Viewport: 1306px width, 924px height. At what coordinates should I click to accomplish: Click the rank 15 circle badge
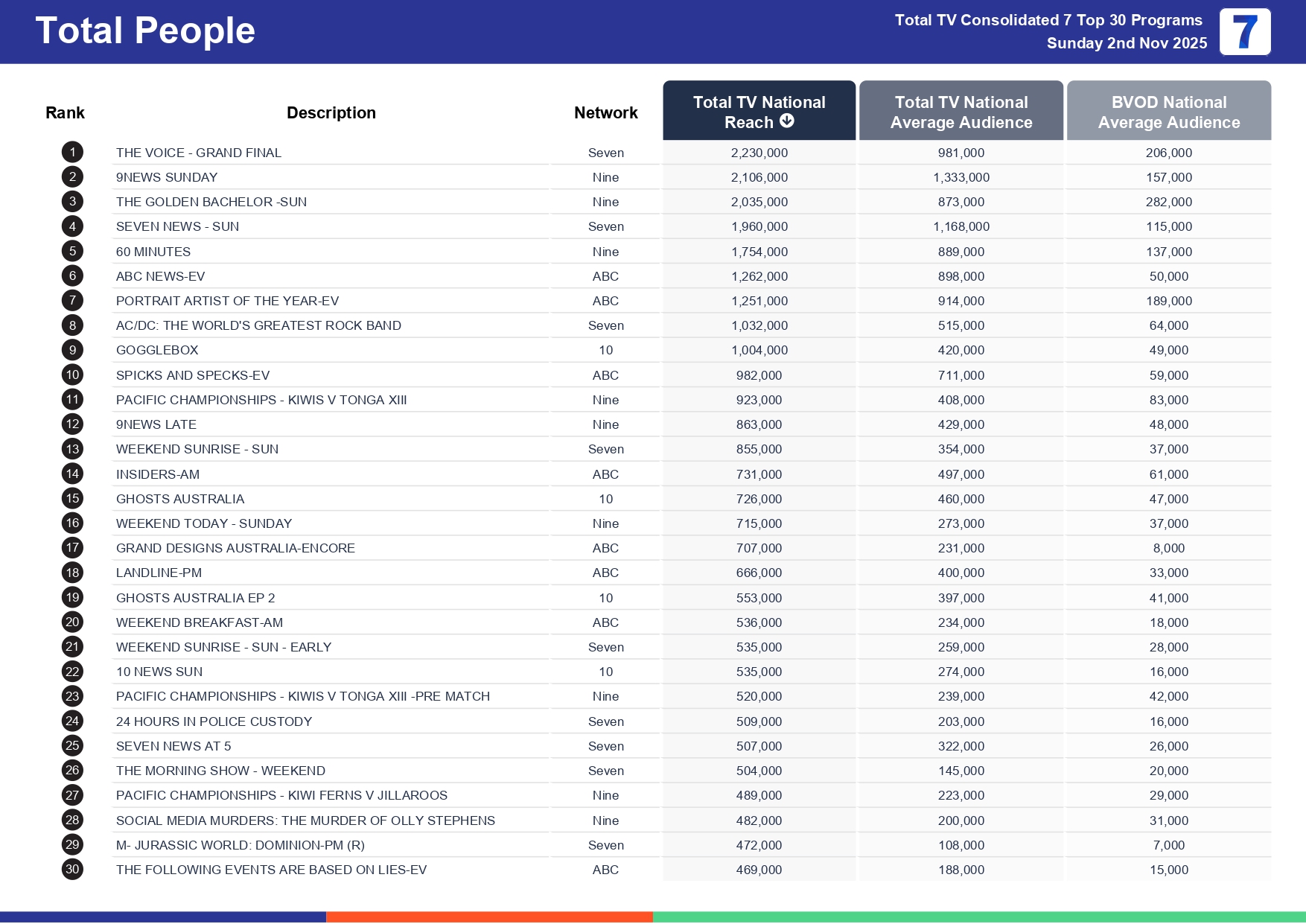click(x=72, y=499)
